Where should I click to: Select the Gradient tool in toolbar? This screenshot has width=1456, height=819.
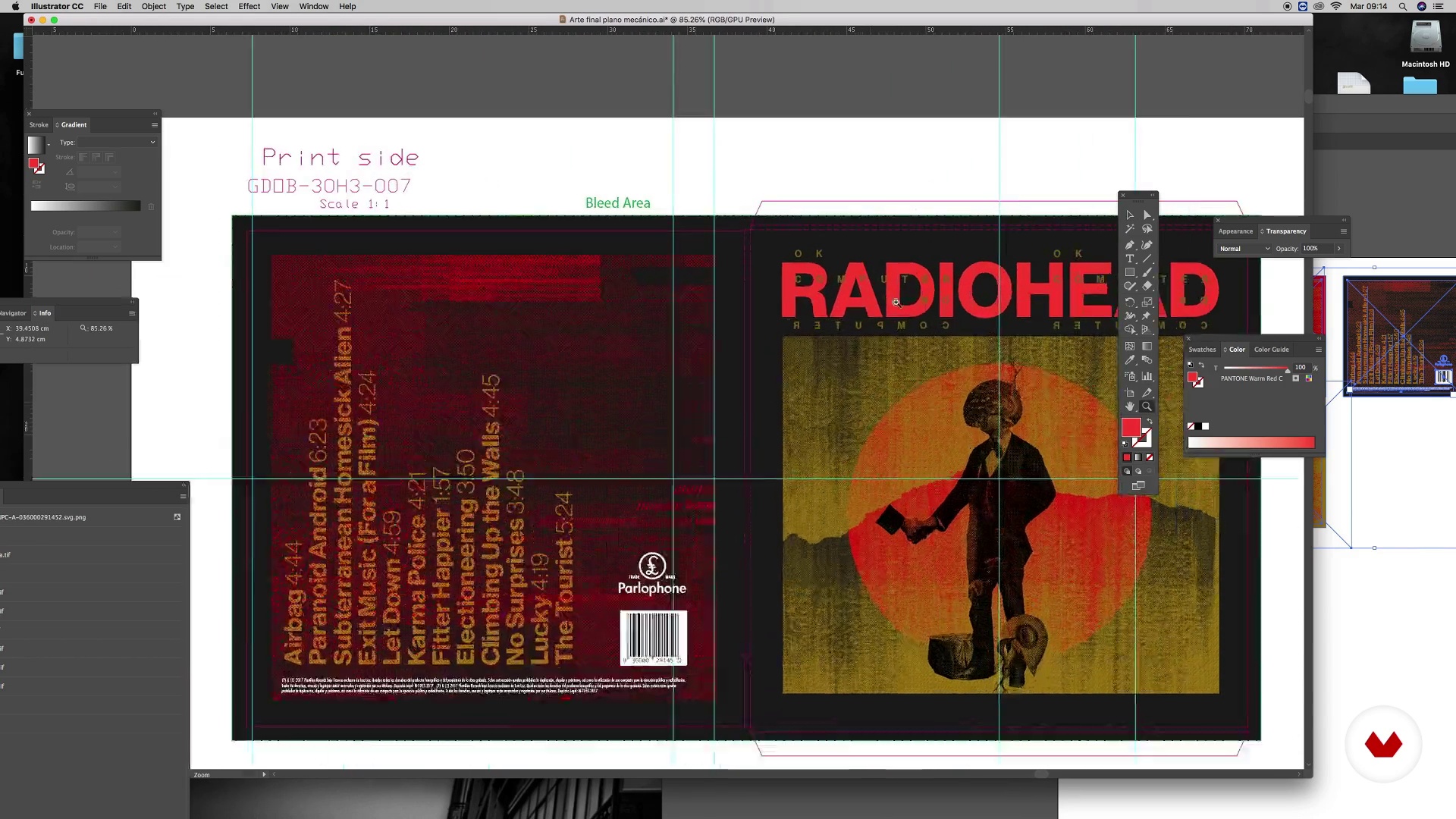pos(1147,347)
